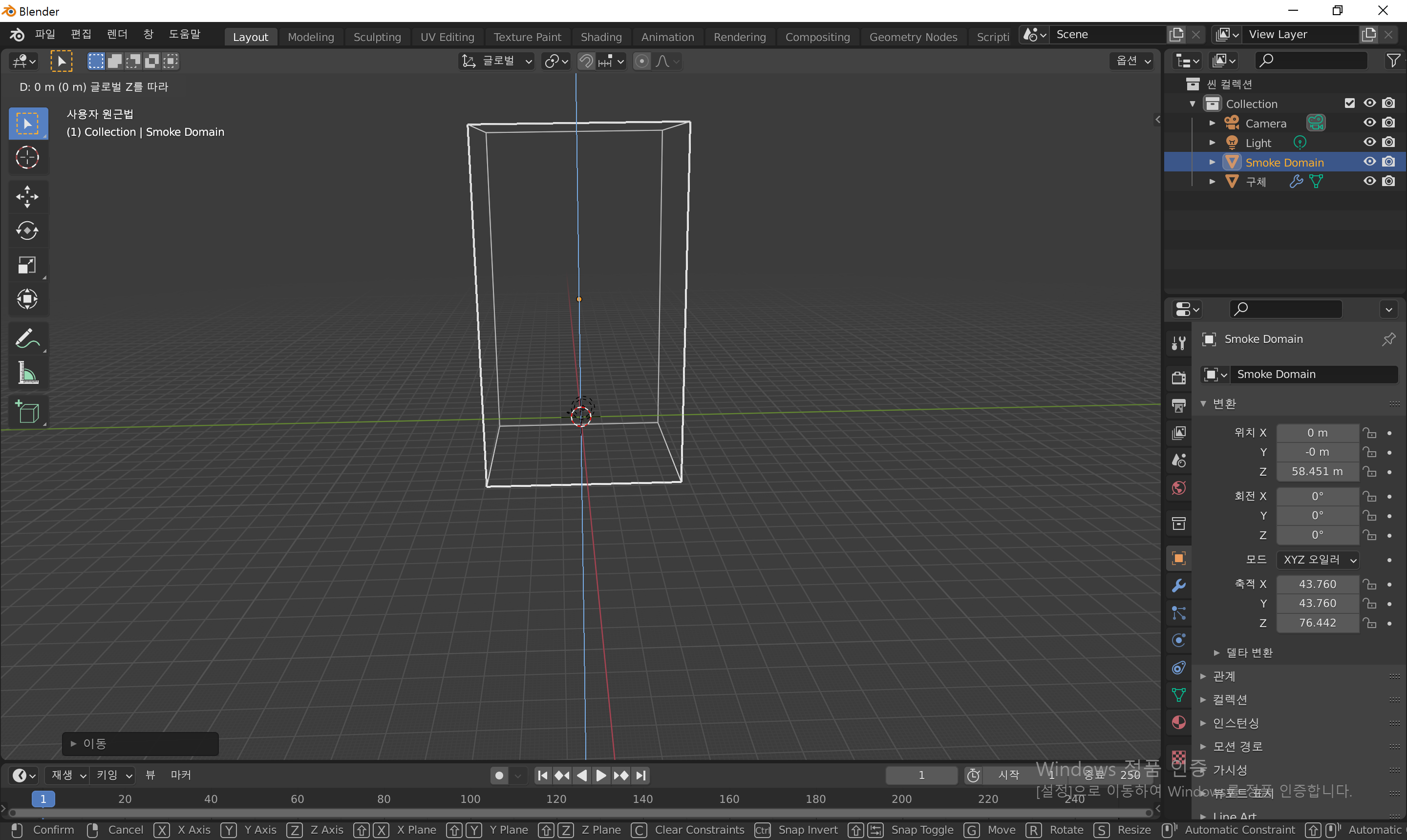Select the Transform tool
The height and width of the screenshot is (840, 1407).
(28, 299)
